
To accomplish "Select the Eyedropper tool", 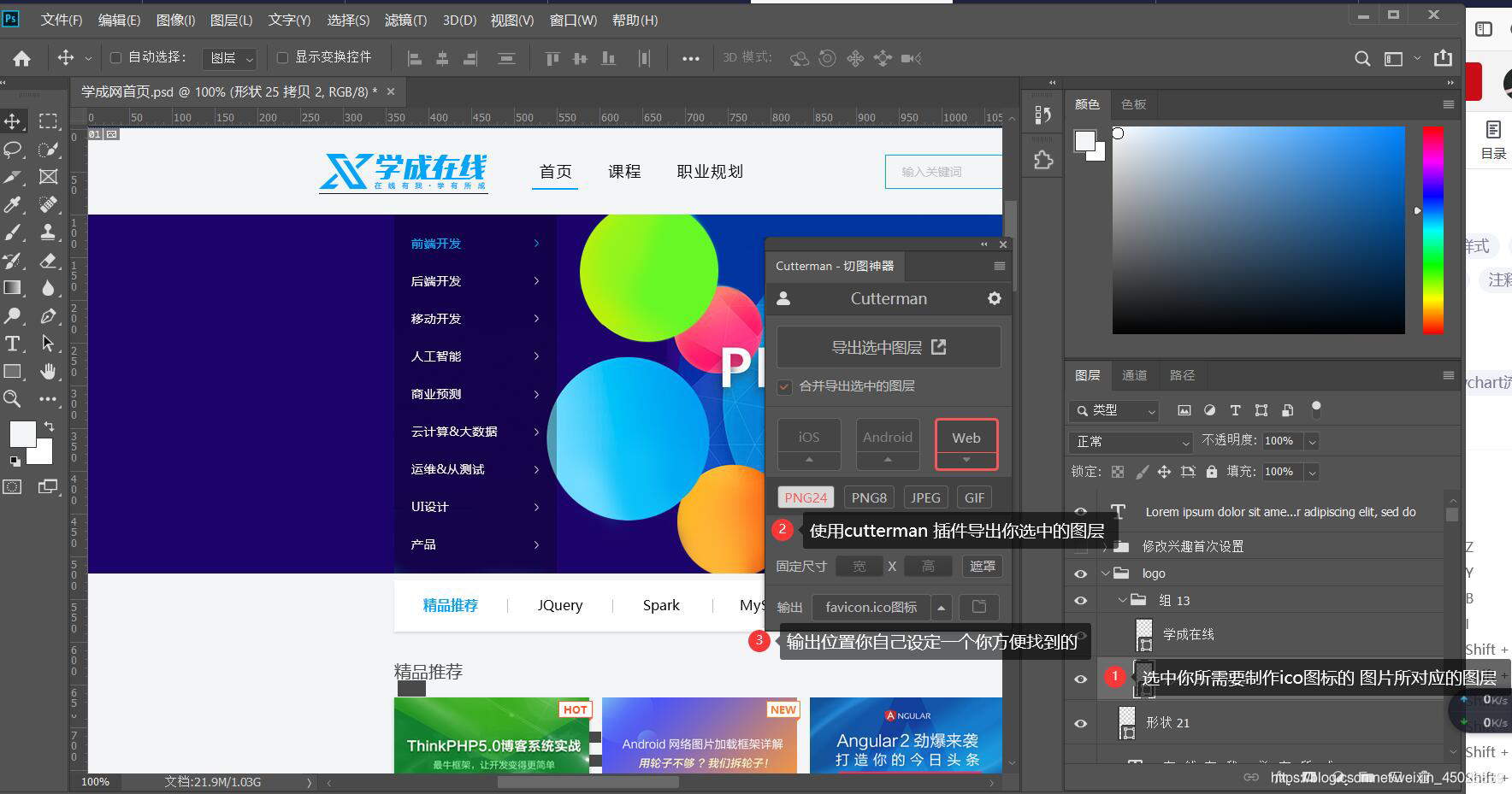I will click(x=13, y=204).
